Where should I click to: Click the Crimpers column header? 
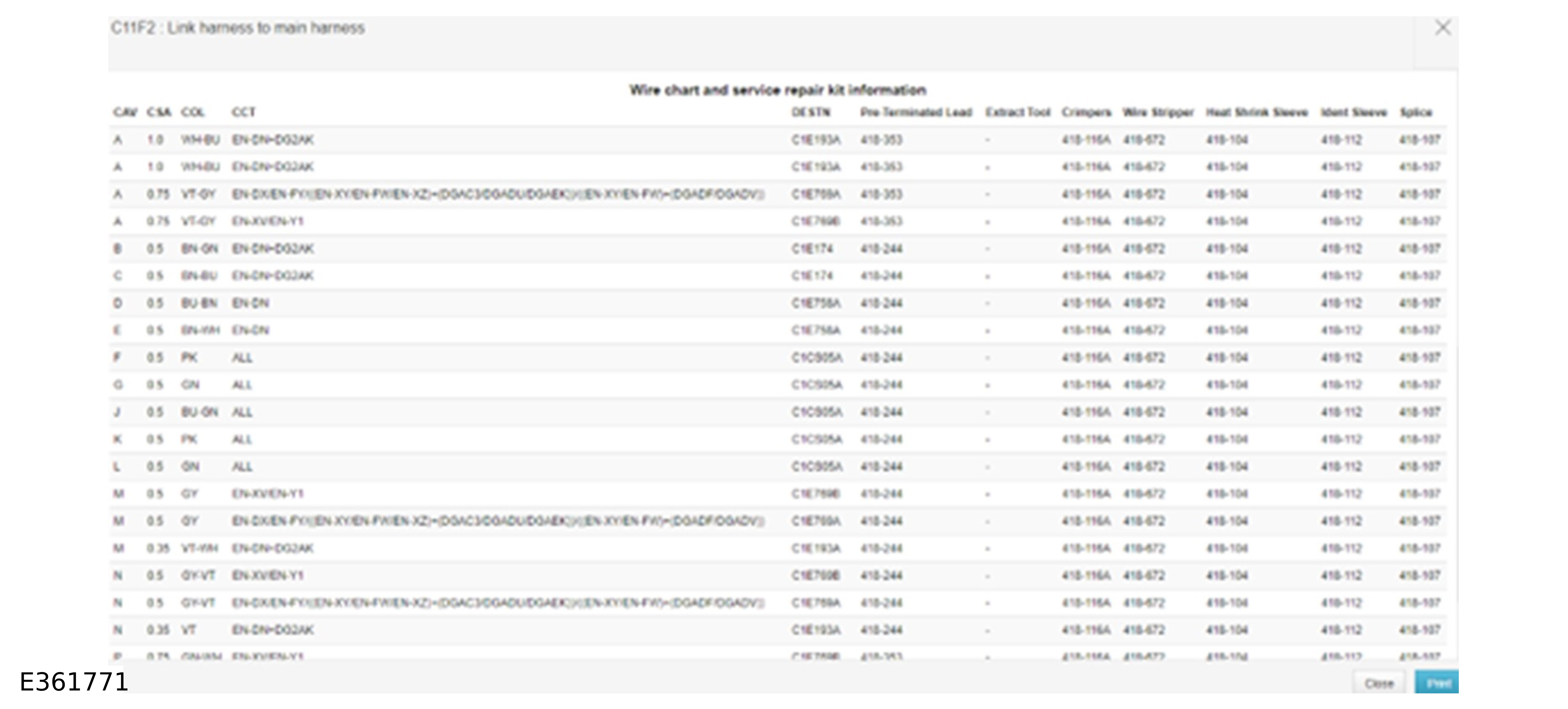tap(1087, 113)
